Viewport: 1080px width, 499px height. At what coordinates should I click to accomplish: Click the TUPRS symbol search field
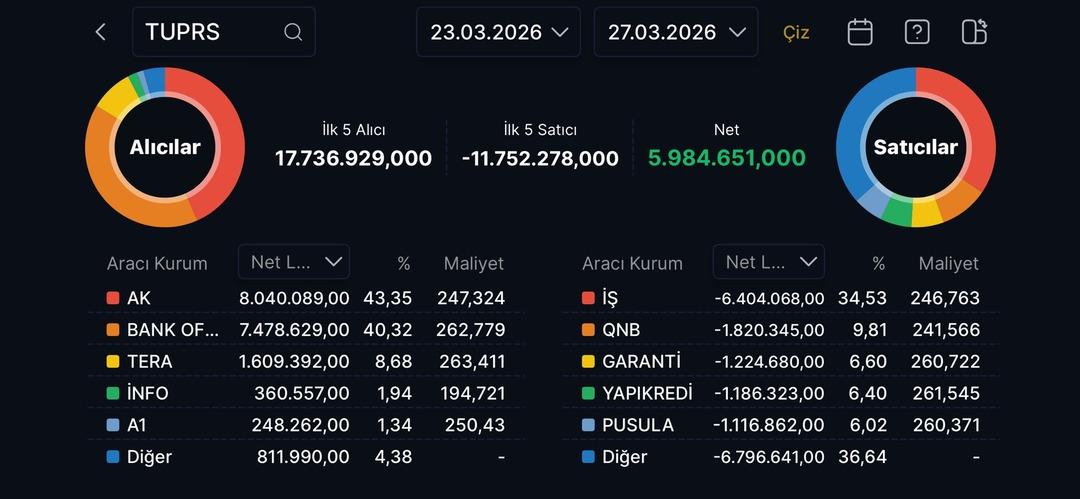(210, 32)
